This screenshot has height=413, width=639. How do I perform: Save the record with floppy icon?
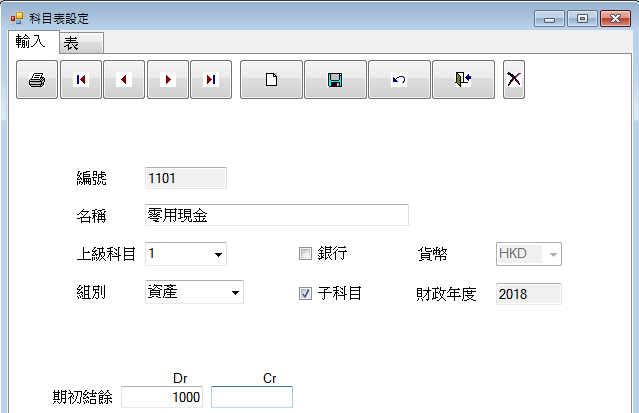click(335, 80)
